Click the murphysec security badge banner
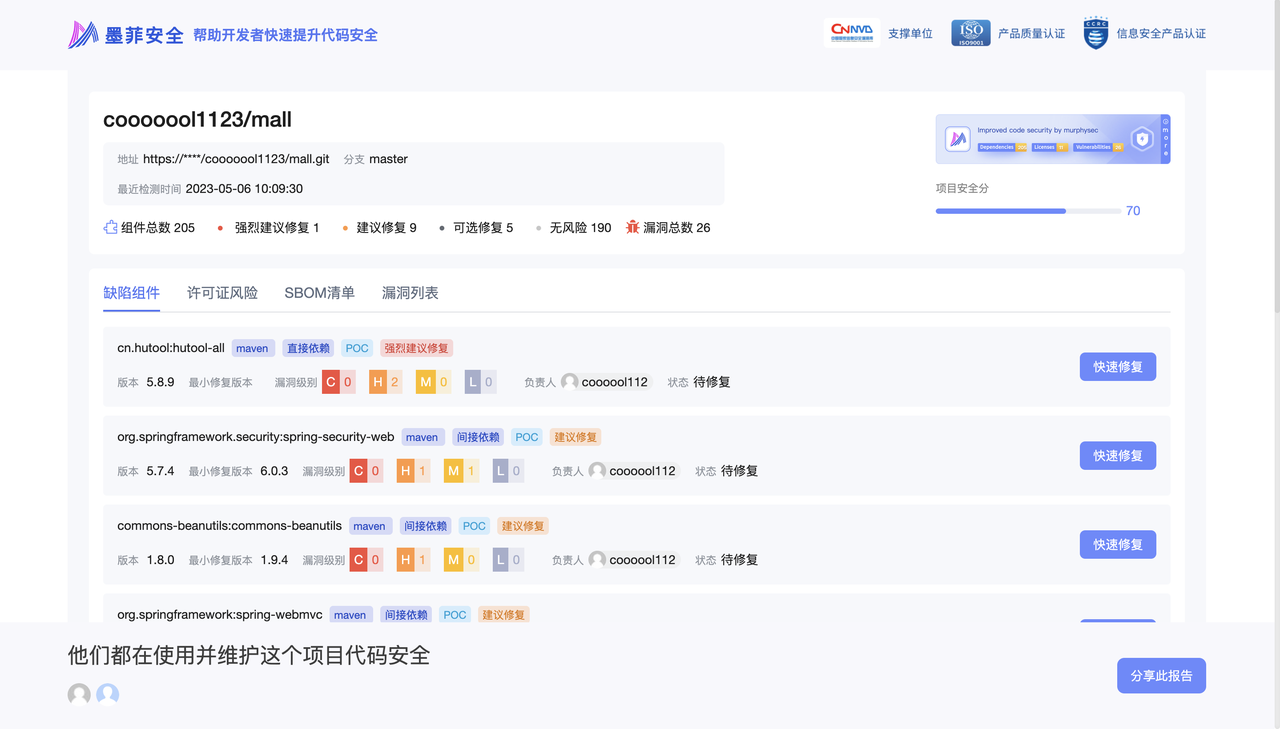 pos(1052,139)
